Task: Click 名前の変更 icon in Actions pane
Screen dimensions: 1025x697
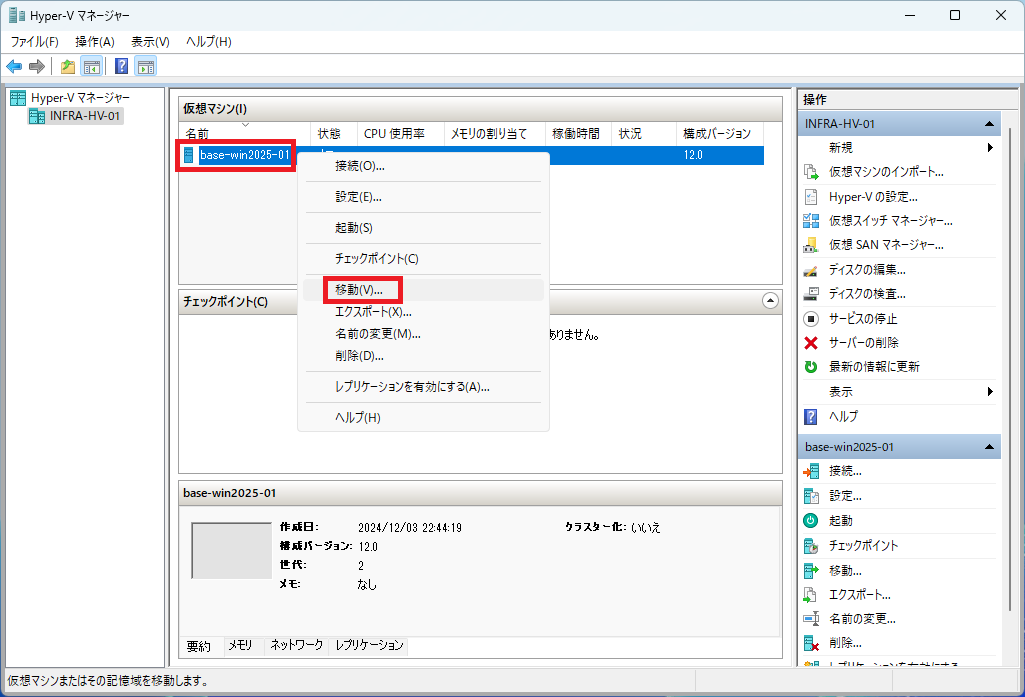Action: point(811,619)
